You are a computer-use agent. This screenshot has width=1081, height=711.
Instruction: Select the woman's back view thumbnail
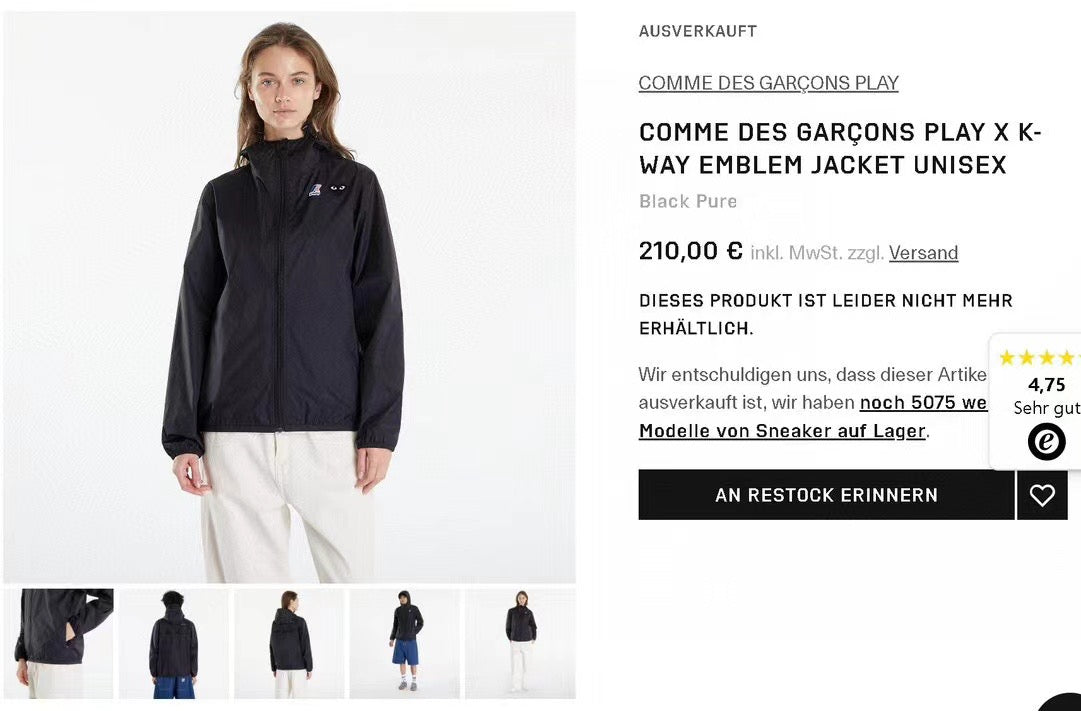pyautogui.click(x=290, y=643)
